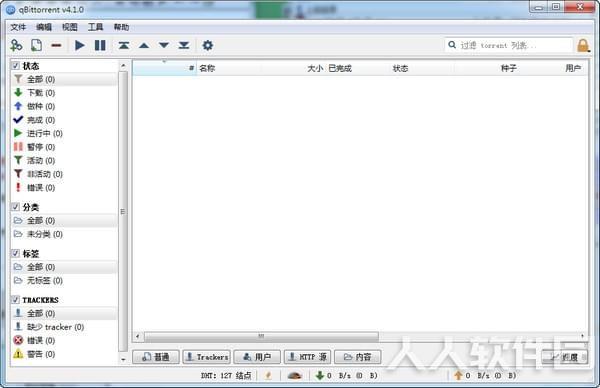Click the upload speed status indicator
The width and height of the screenshot is (600, 388).
[x=485, y=375]
